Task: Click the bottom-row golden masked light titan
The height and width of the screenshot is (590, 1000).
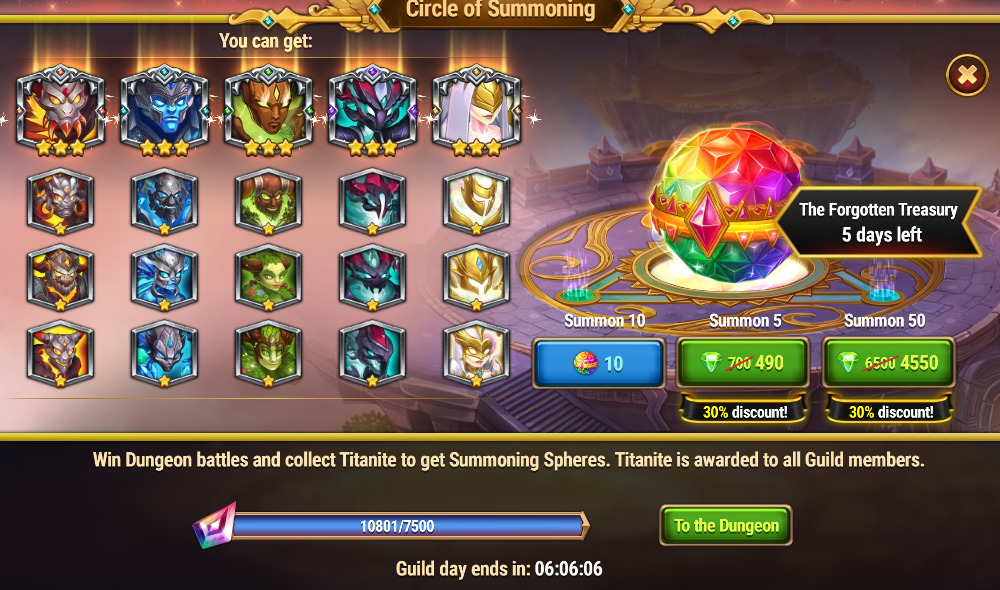Action: coord(476,354)
